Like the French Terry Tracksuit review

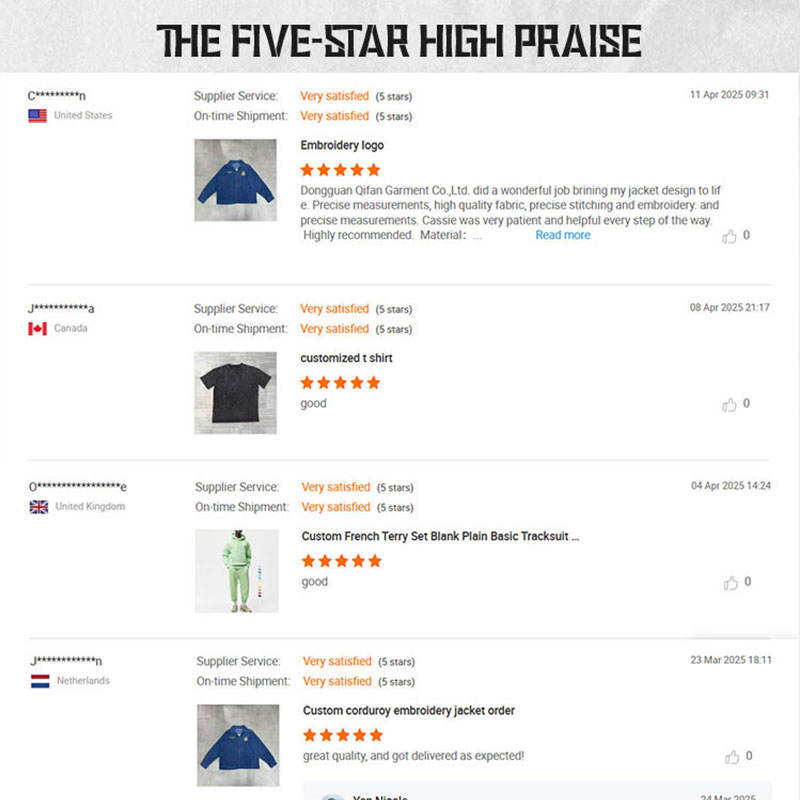[731, 583]
